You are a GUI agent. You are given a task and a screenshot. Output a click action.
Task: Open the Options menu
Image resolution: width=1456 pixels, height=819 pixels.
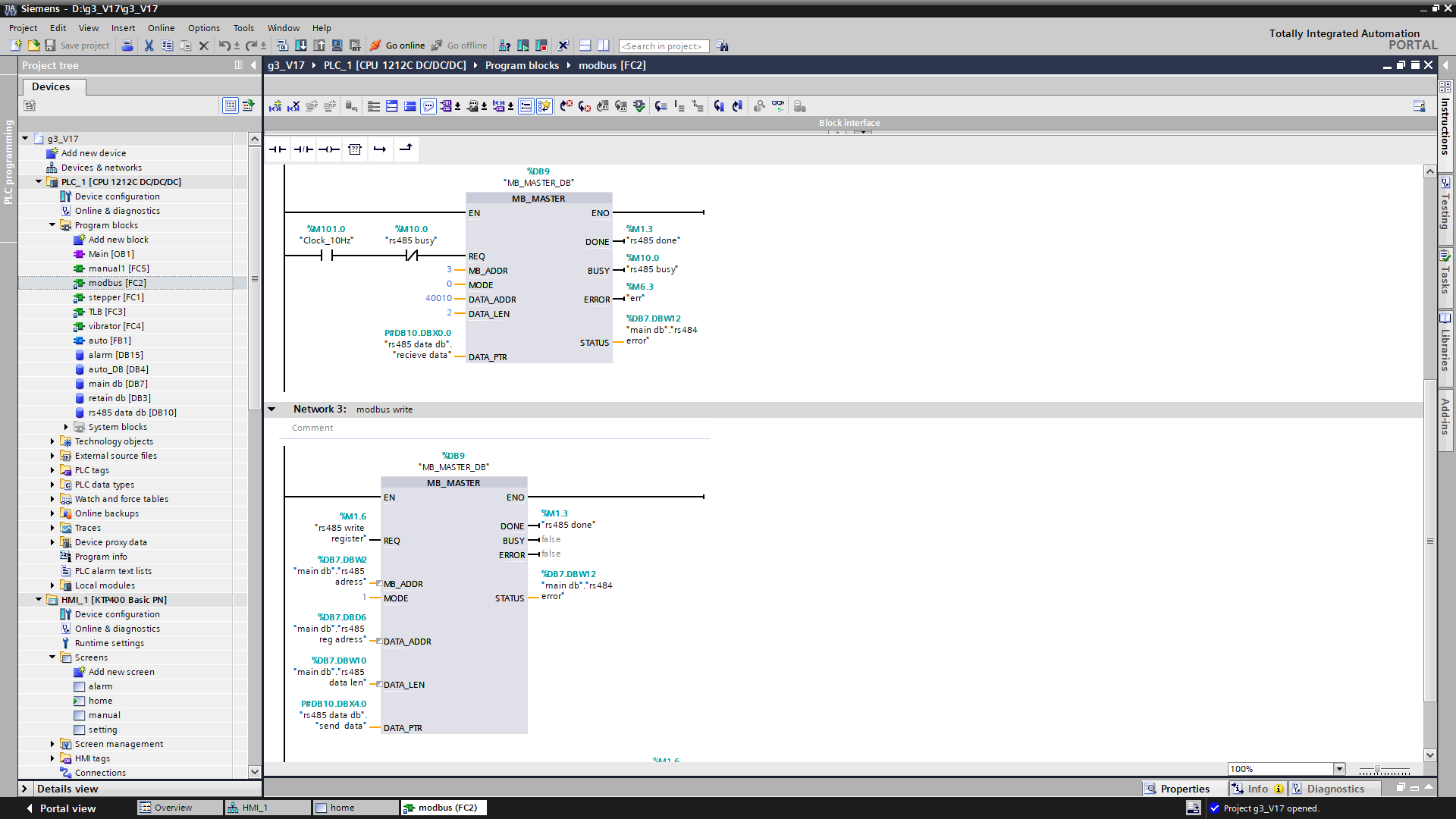(x=204, y=28)
